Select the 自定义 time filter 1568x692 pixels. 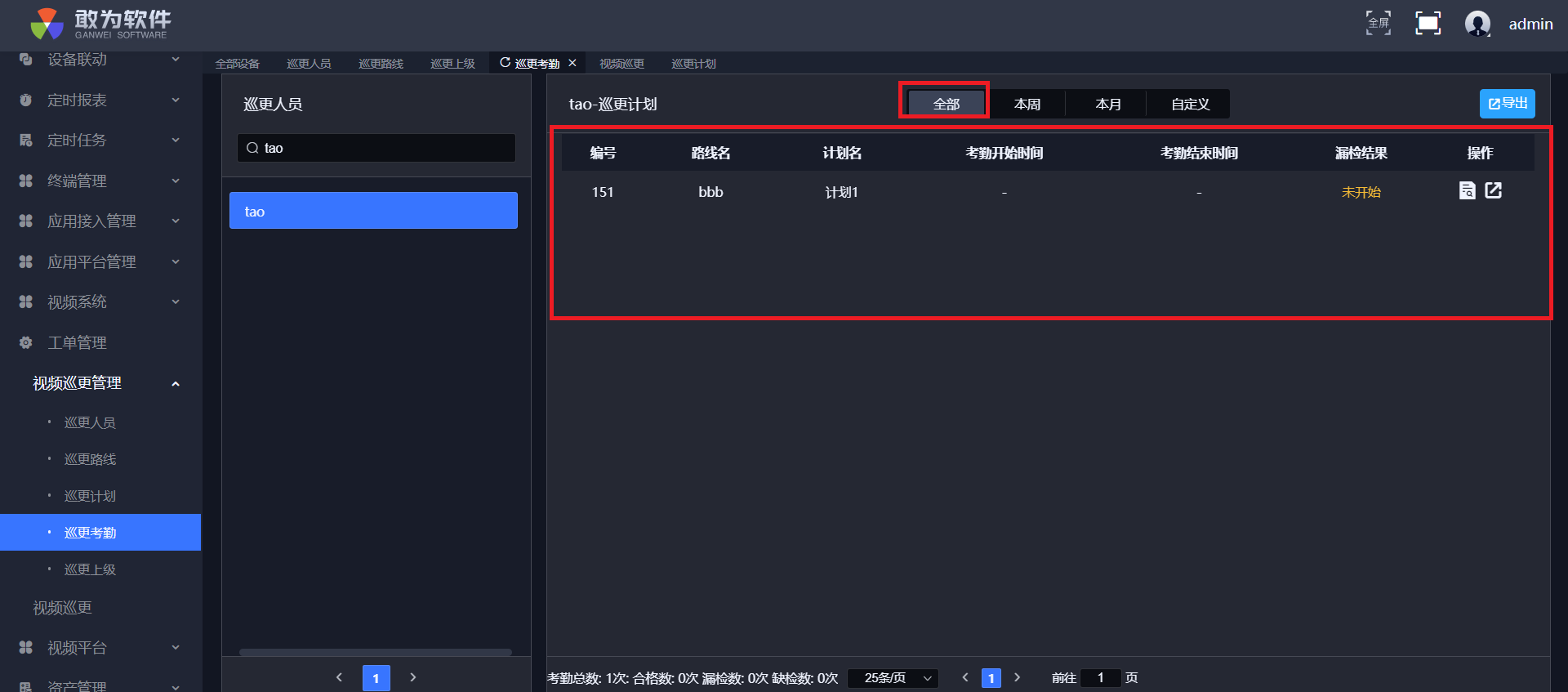point(1190,104)
